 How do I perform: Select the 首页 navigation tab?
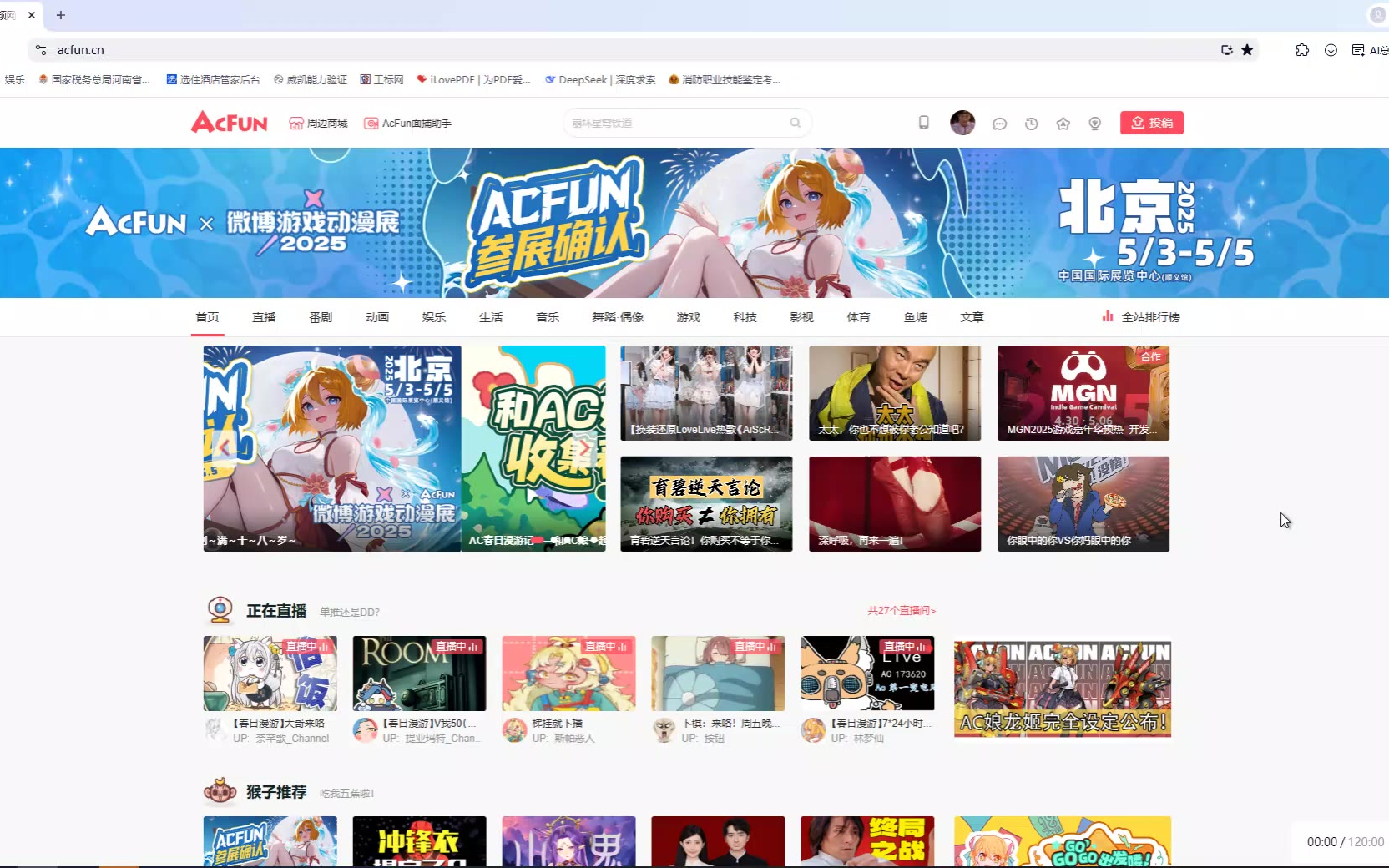pyautogui.click(x=207, y=317)
